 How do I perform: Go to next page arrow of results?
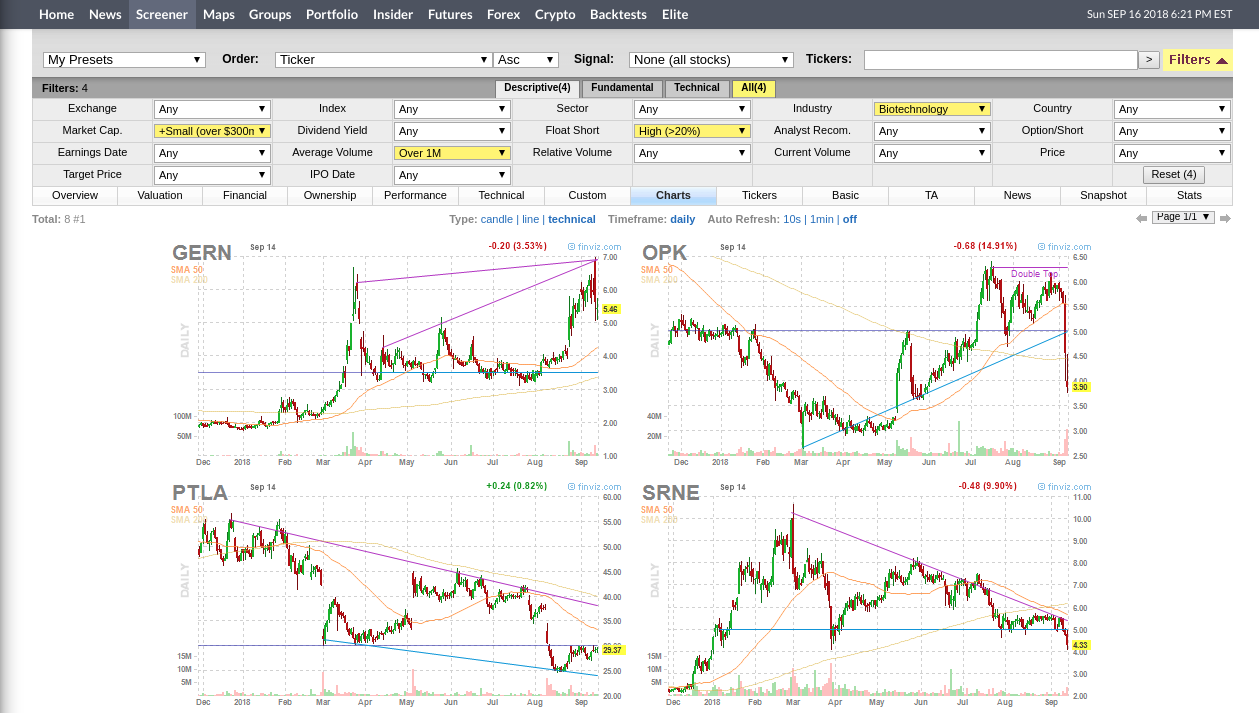(1225, 218)
